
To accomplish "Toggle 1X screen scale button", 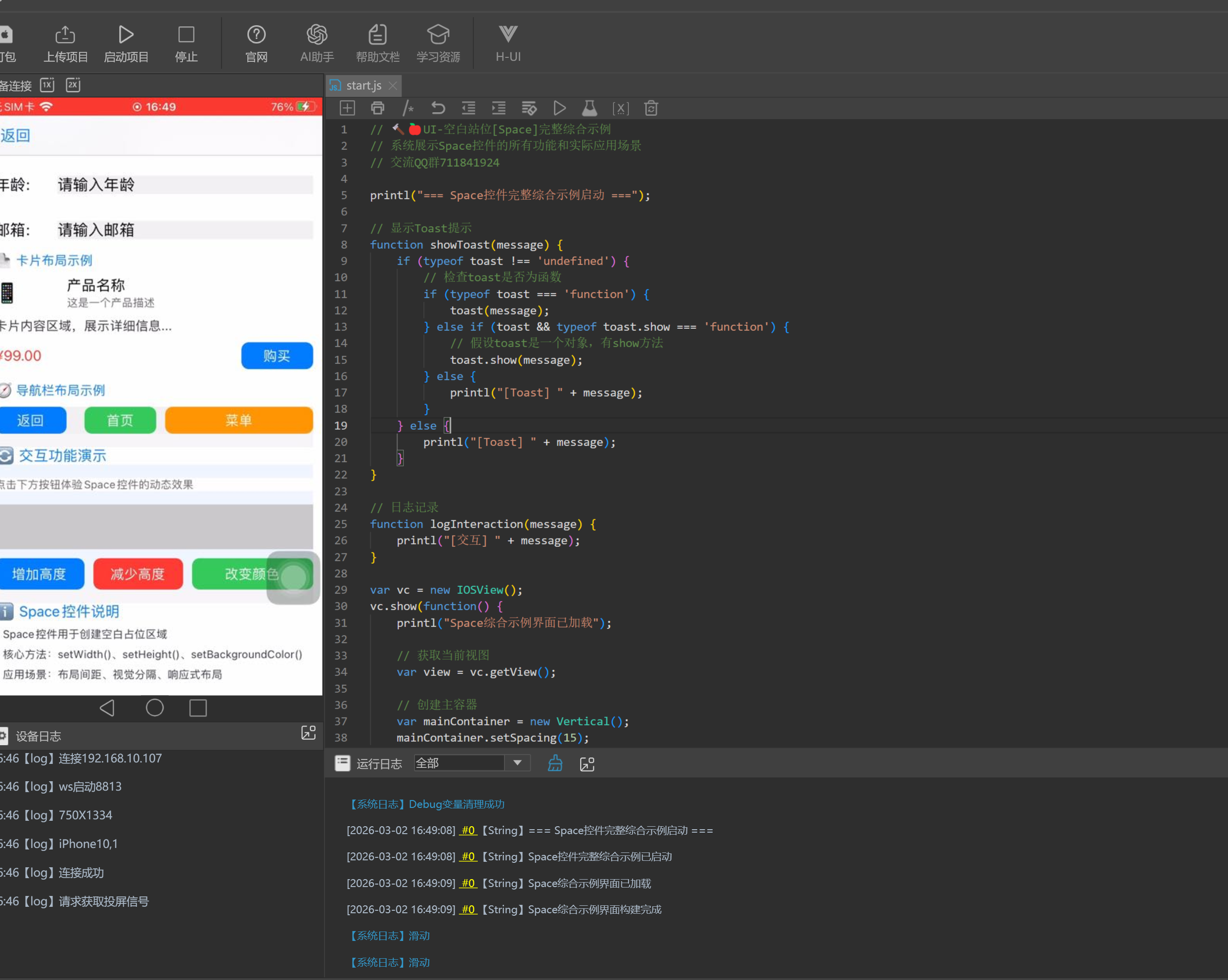I will pos(47,86).
